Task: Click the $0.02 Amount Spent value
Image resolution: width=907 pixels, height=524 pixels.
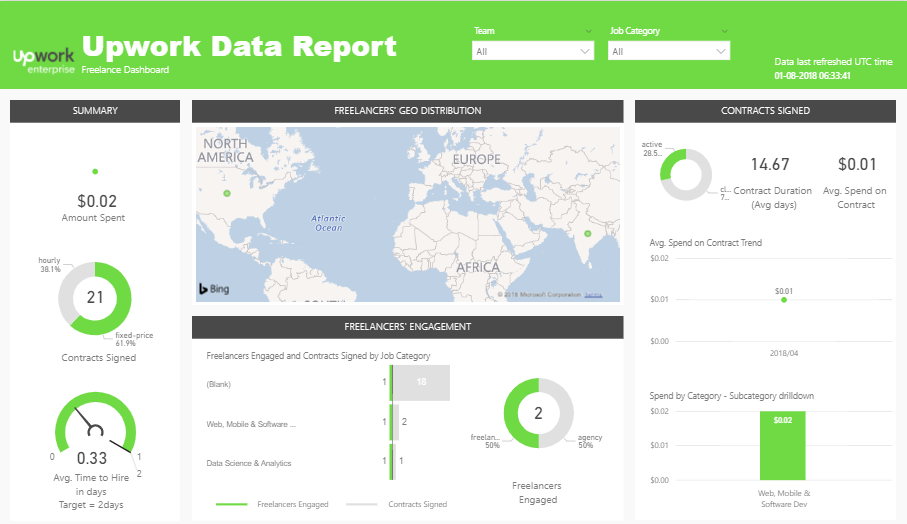Action: [97, 201]
